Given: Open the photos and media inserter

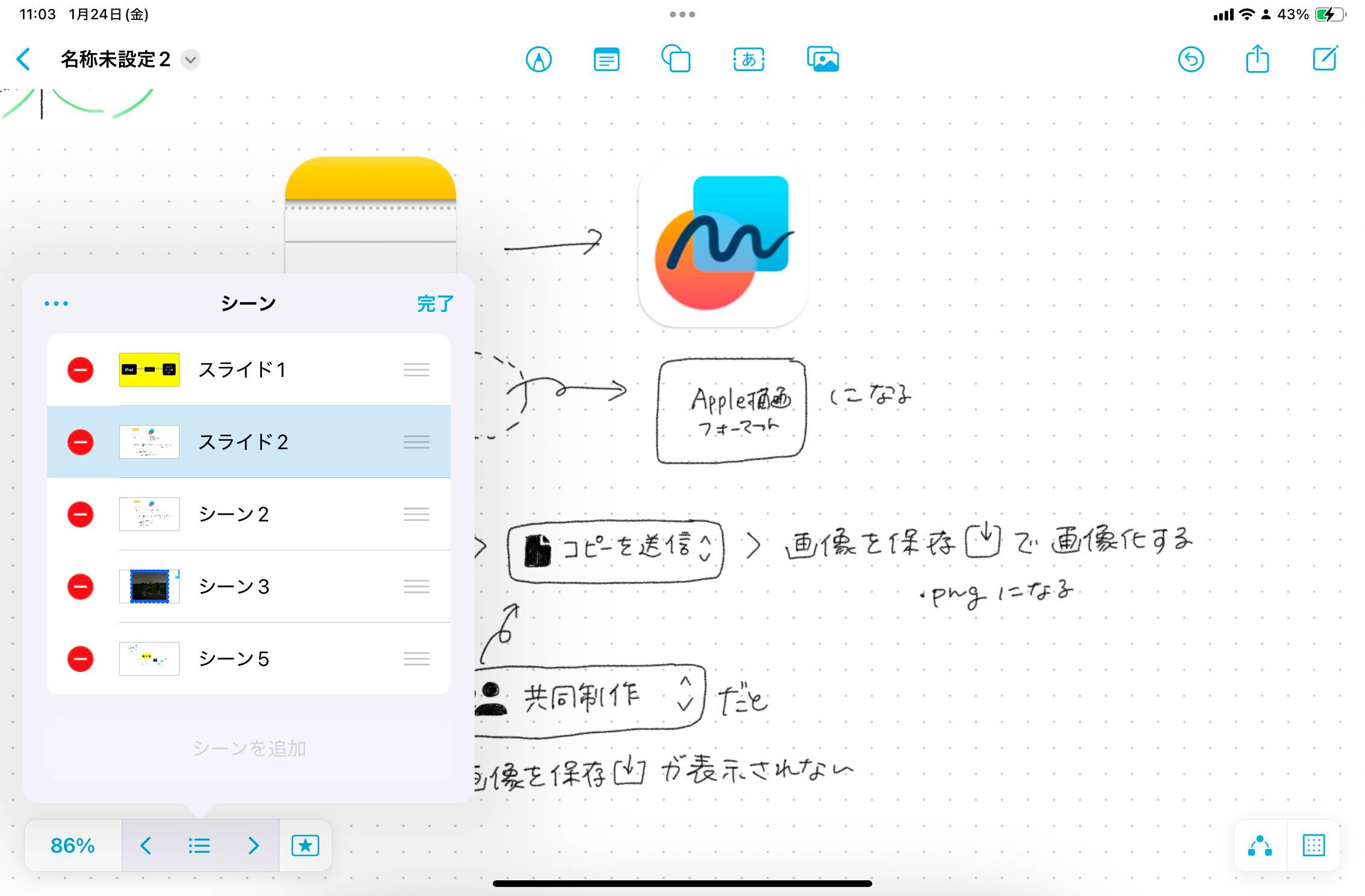Looking at the screenshot, I should pos(823,59).
